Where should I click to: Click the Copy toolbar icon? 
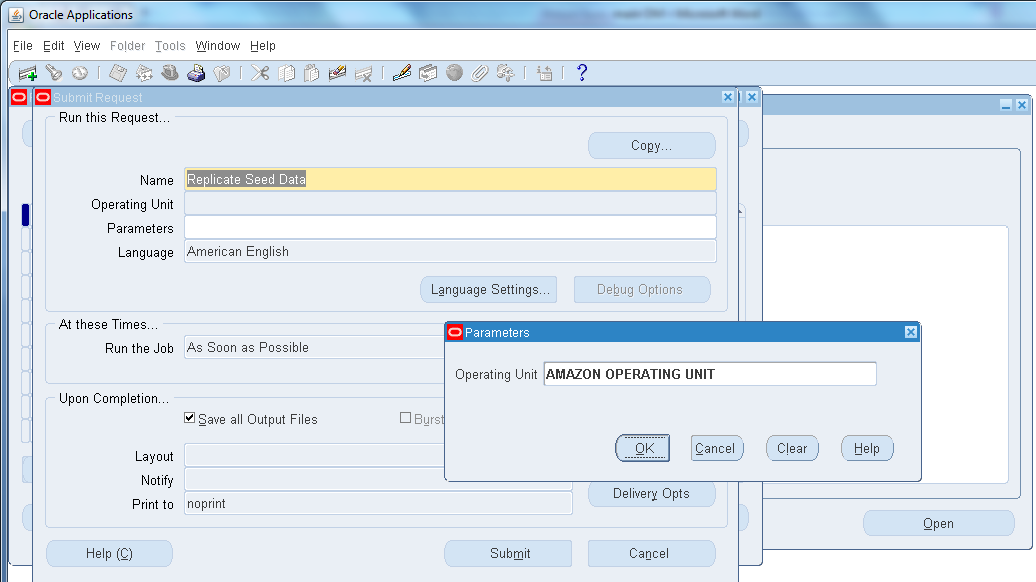pos(286,73)
